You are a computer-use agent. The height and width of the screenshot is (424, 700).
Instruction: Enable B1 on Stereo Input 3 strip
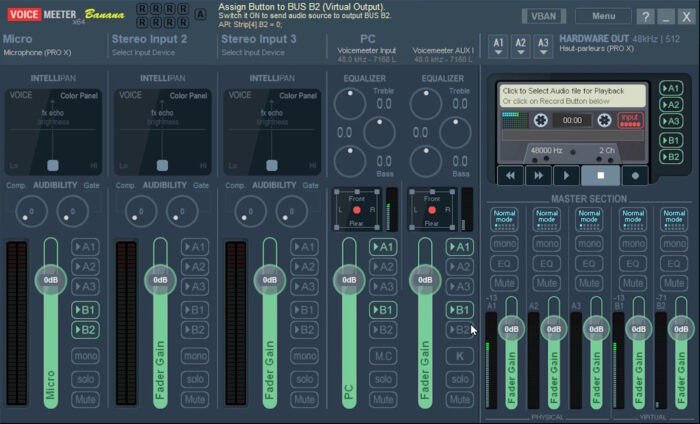click(x=304, y=310)
